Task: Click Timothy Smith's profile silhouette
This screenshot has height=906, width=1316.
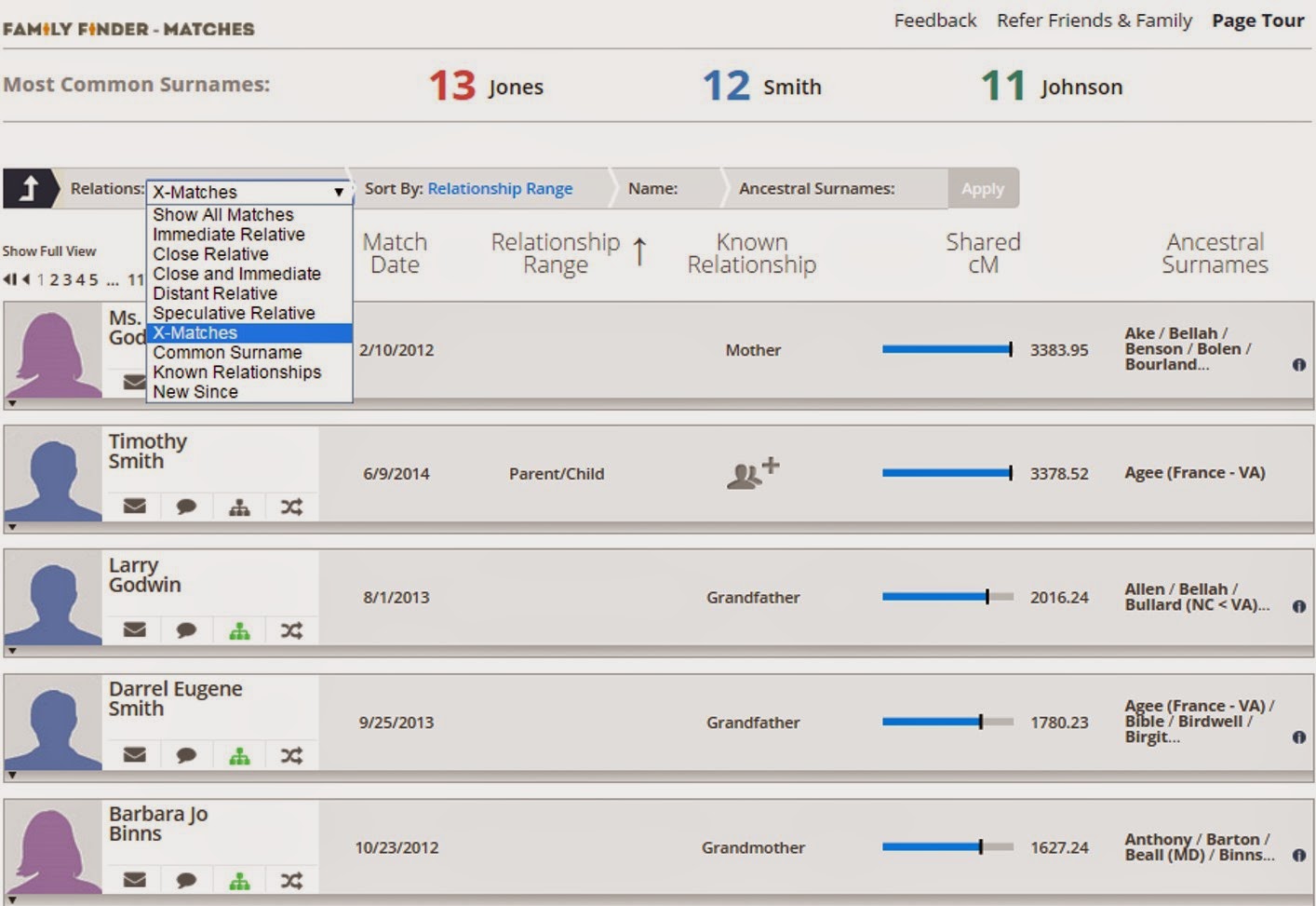Action: (53, 475)
